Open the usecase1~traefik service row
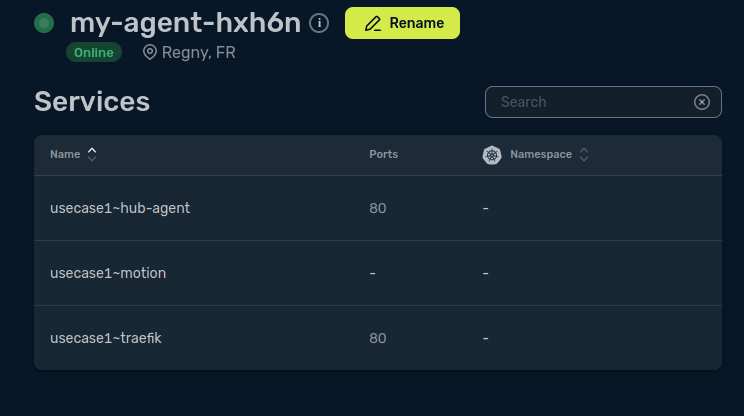The height and width of the screenshot is (416, 744). tap(378, 338)
